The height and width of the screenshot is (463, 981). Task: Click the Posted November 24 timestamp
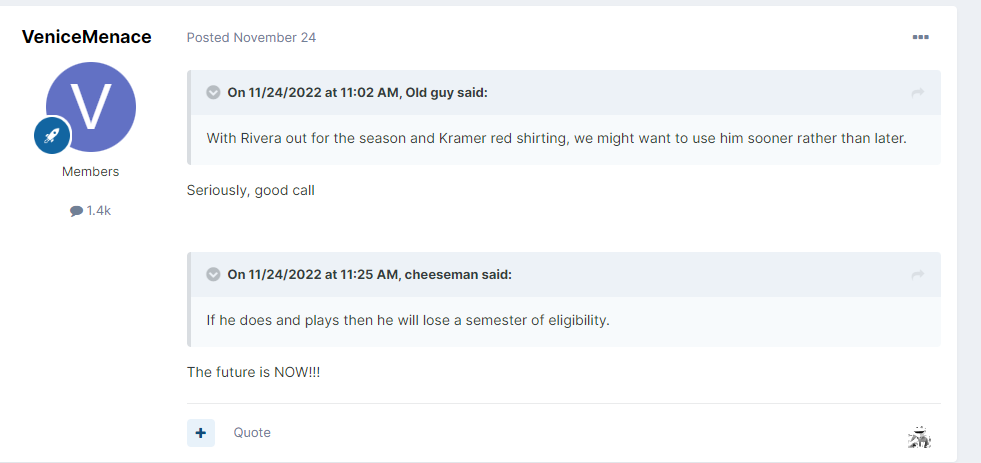point(252,38)
